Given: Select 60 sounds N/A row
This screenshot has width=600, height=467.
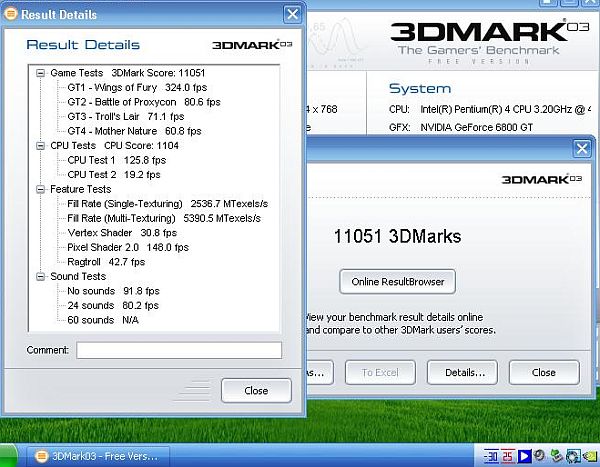Looking at the screenshot, I should pos(103,320).
